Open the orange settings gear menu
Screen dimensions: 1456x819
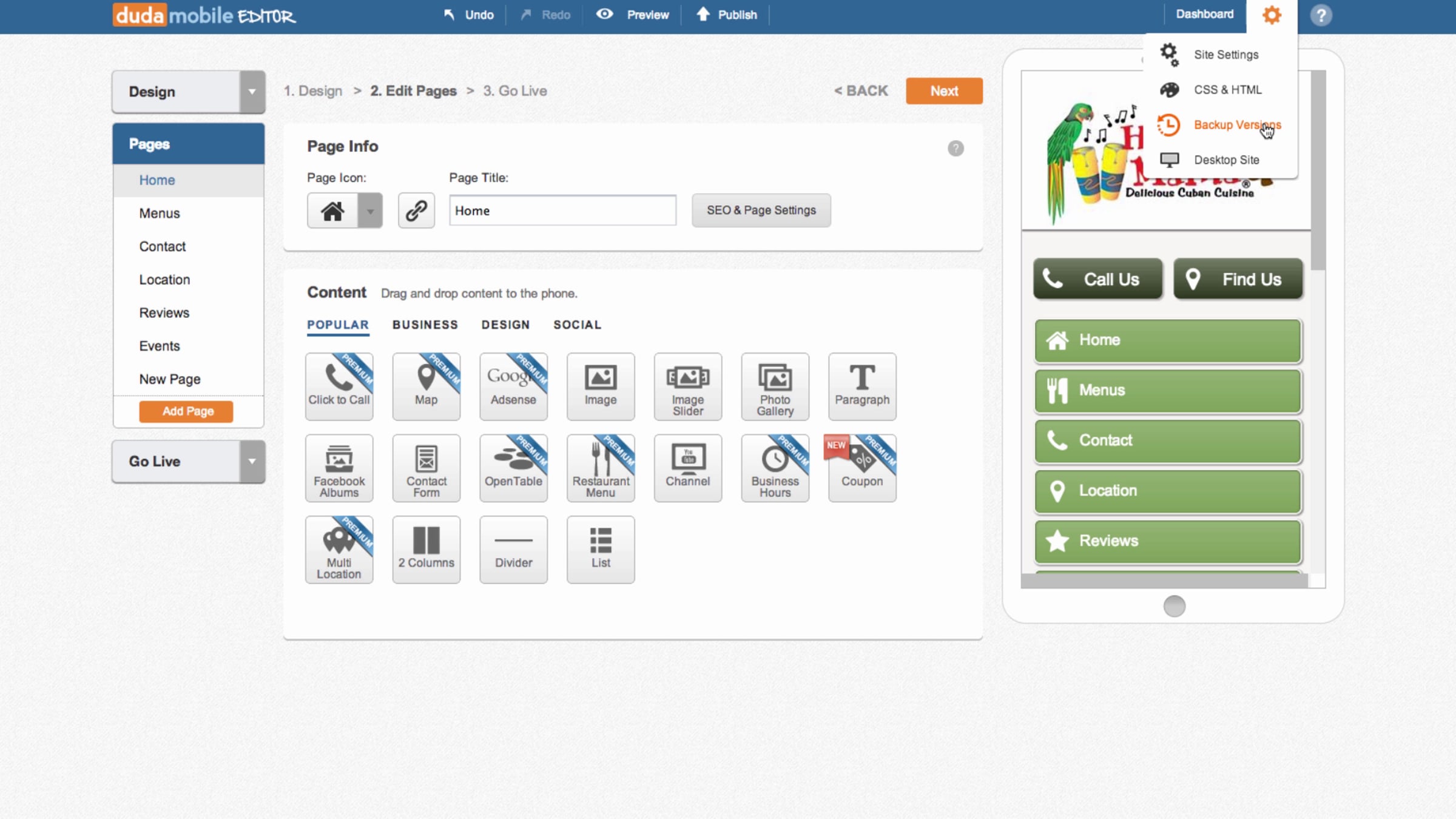[x=1272, y=15]
